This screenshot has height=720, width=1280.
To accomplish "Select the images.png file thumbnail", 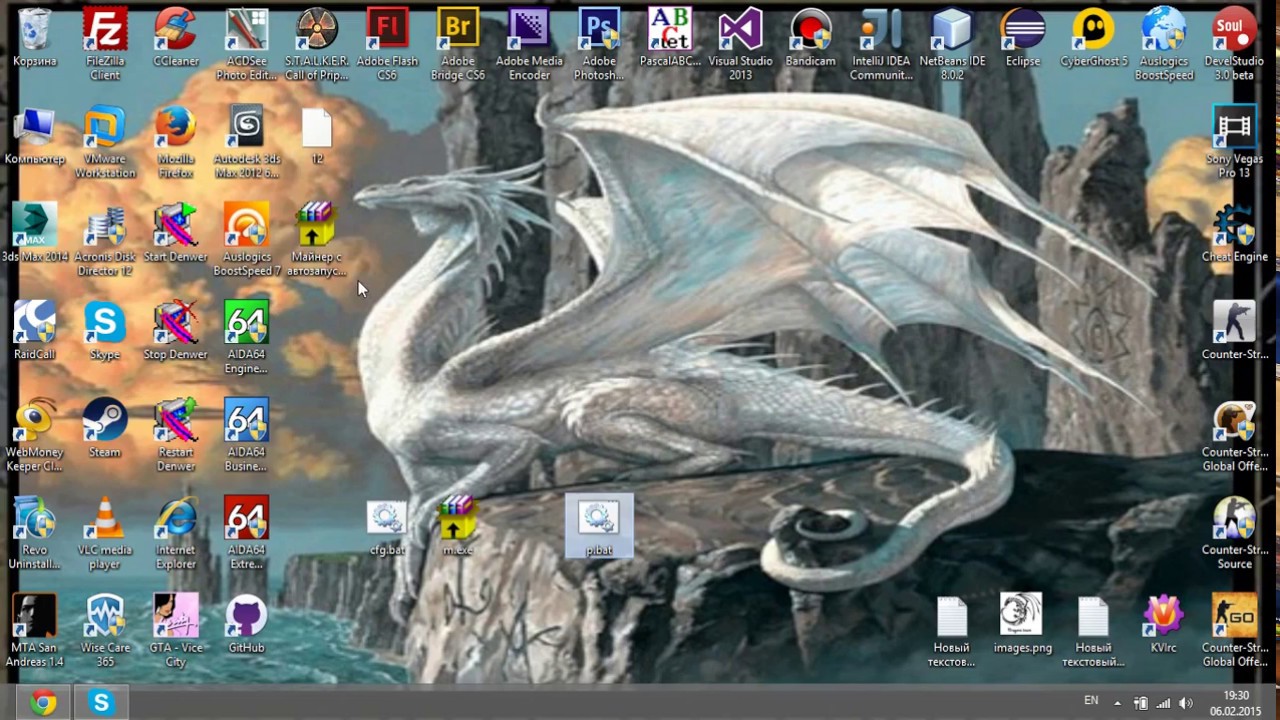I will 1022,618.
